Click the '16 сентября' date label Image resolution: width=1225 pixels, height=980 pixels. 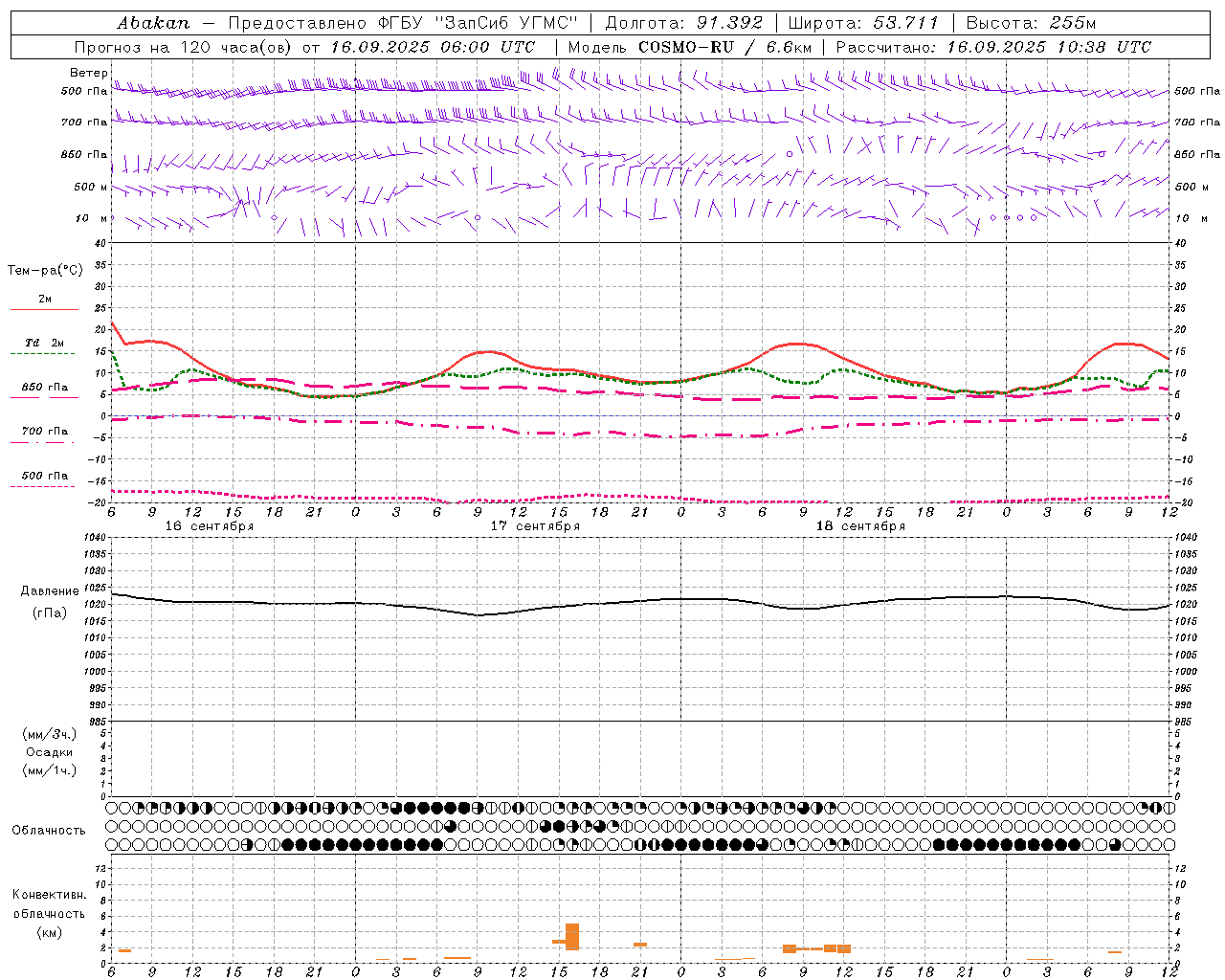210,526
